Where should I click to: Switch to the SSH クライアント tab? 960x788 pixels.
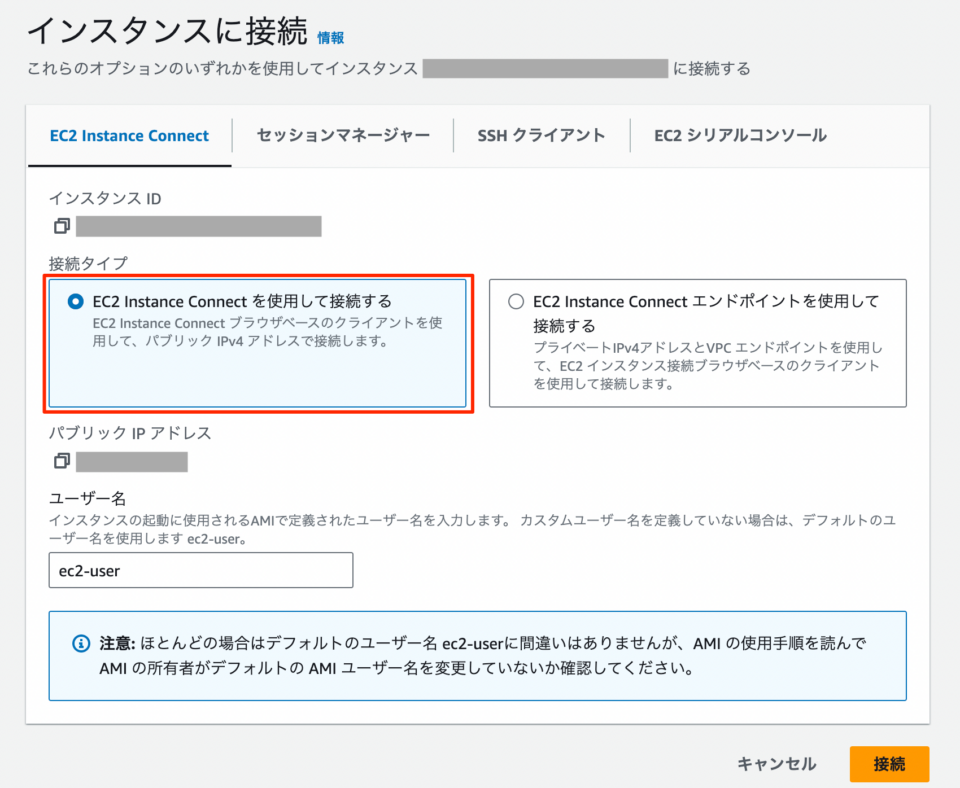click(x=541, y=136)
